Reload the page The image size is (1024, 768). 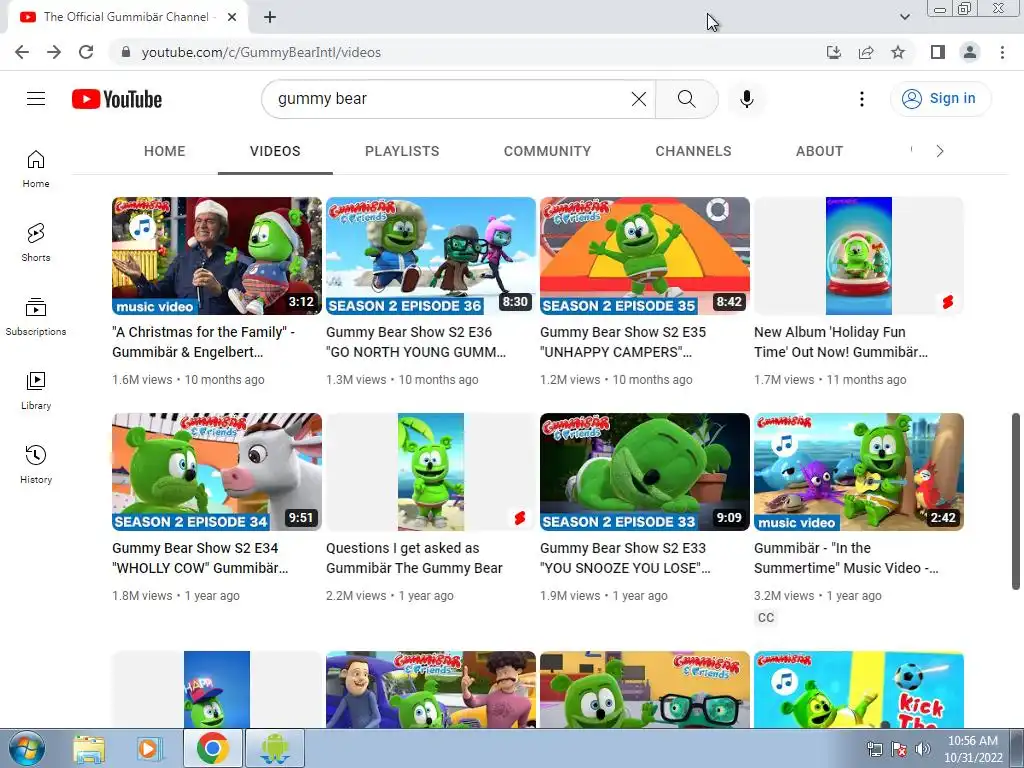tap(86, 52)
